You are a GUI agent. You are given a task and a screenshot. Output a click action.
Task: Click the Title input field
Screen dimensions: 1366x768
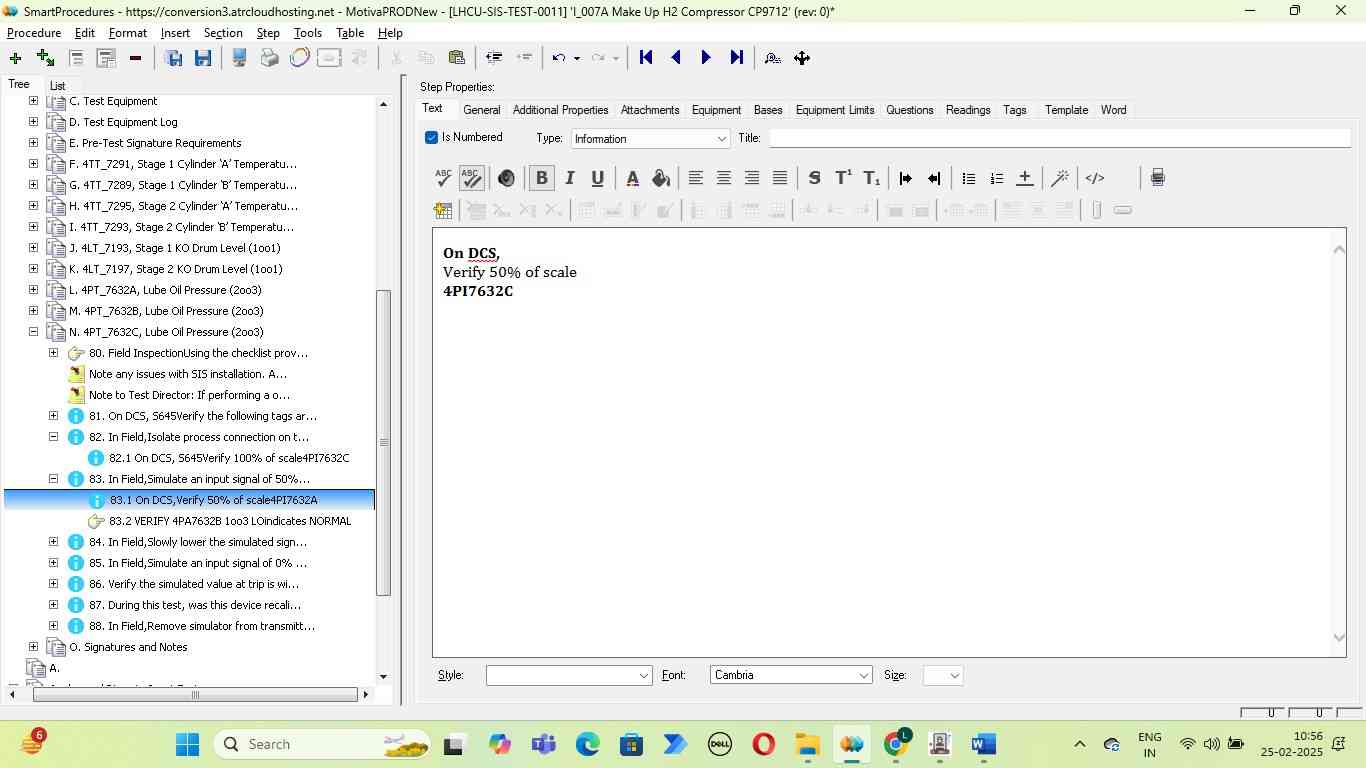pyautogui.click(x=1060, y=138)
